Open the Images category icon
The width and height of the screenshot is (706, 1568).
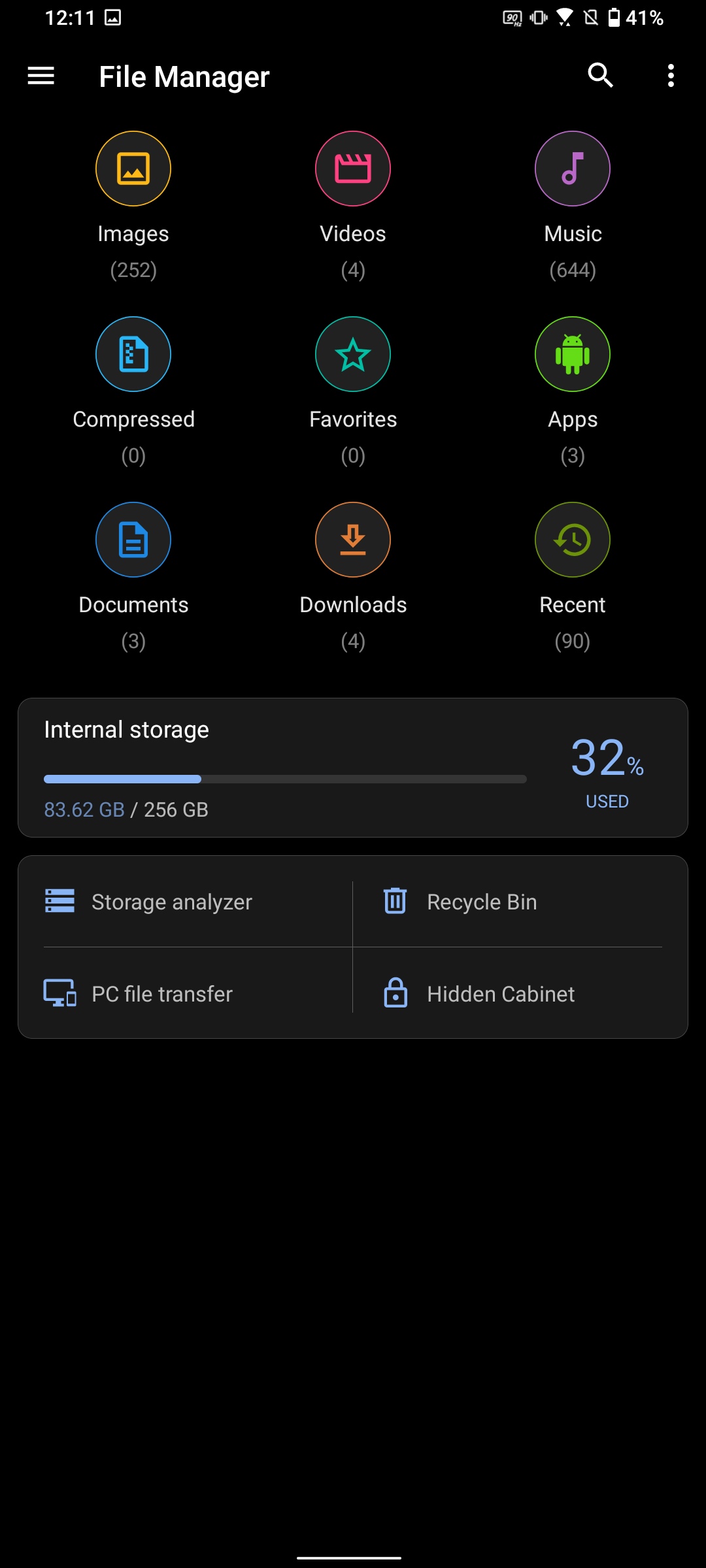(133, 169)
